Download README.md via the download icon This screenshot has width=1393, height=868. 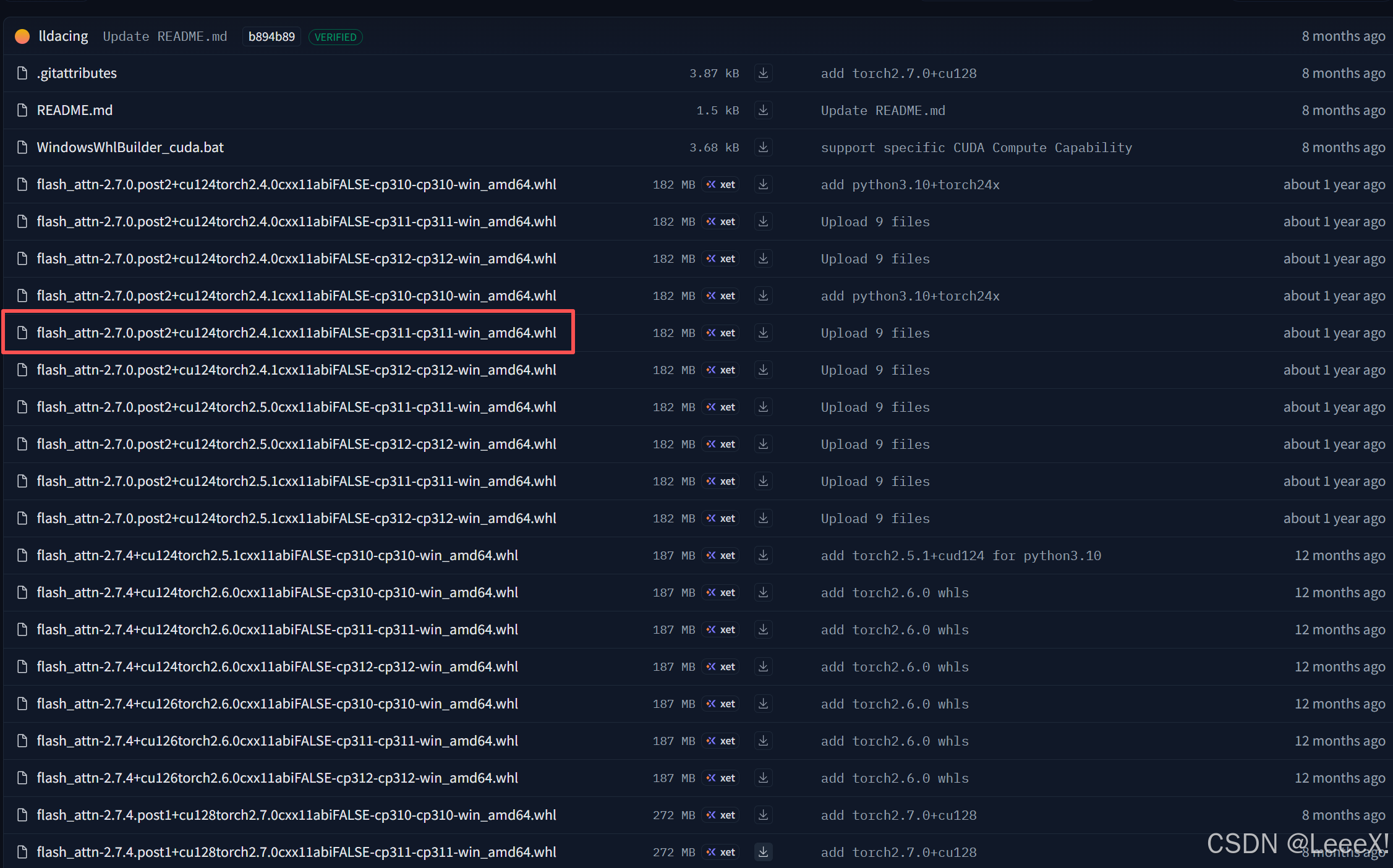pyautogui.click(x=763, y=110)
